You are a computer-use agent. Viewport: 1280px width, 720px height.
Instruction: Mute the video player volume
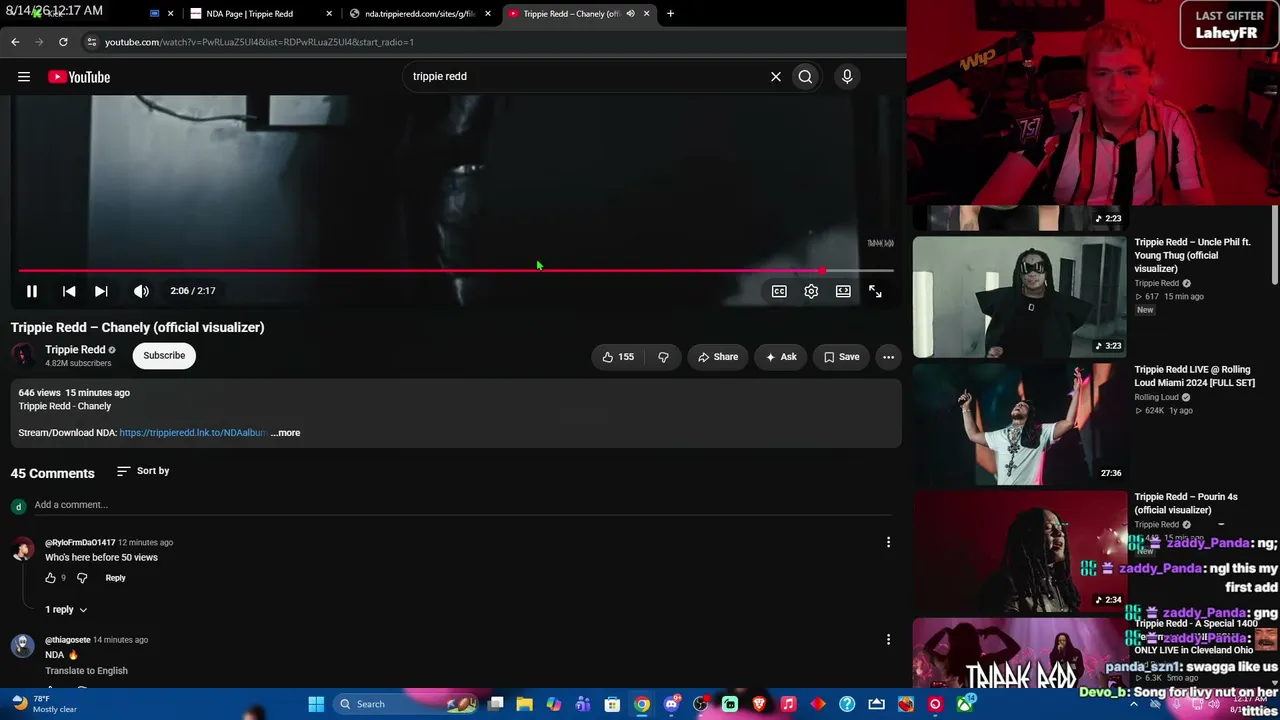[x=141, y=291]
